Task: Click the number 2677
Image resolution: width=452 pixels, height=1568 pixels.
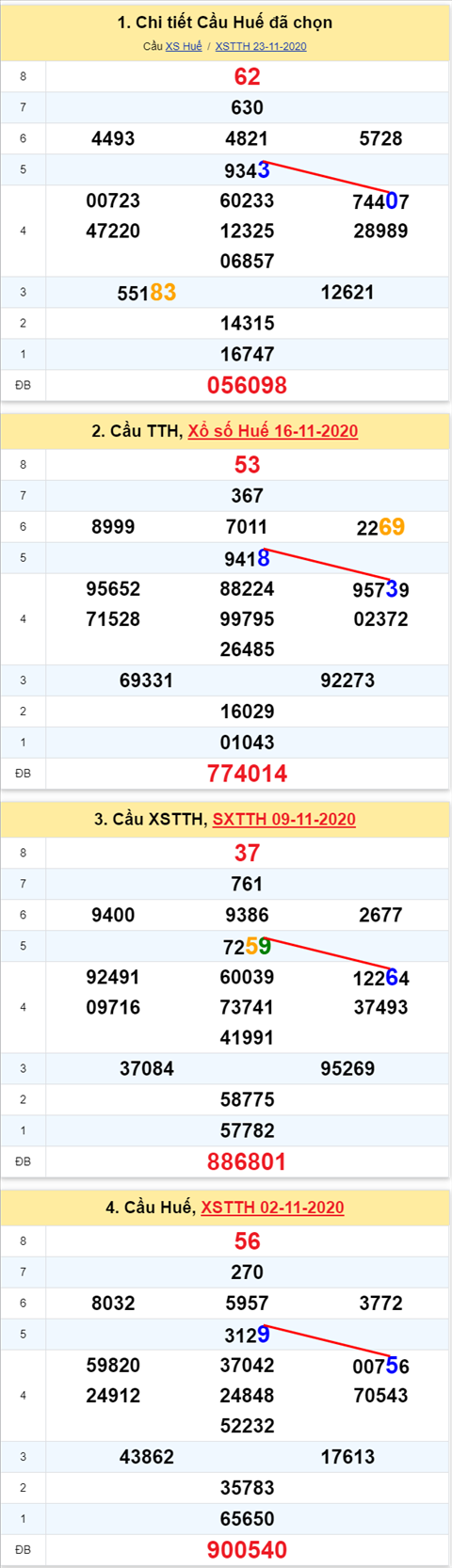Action: tap(380, 915)
